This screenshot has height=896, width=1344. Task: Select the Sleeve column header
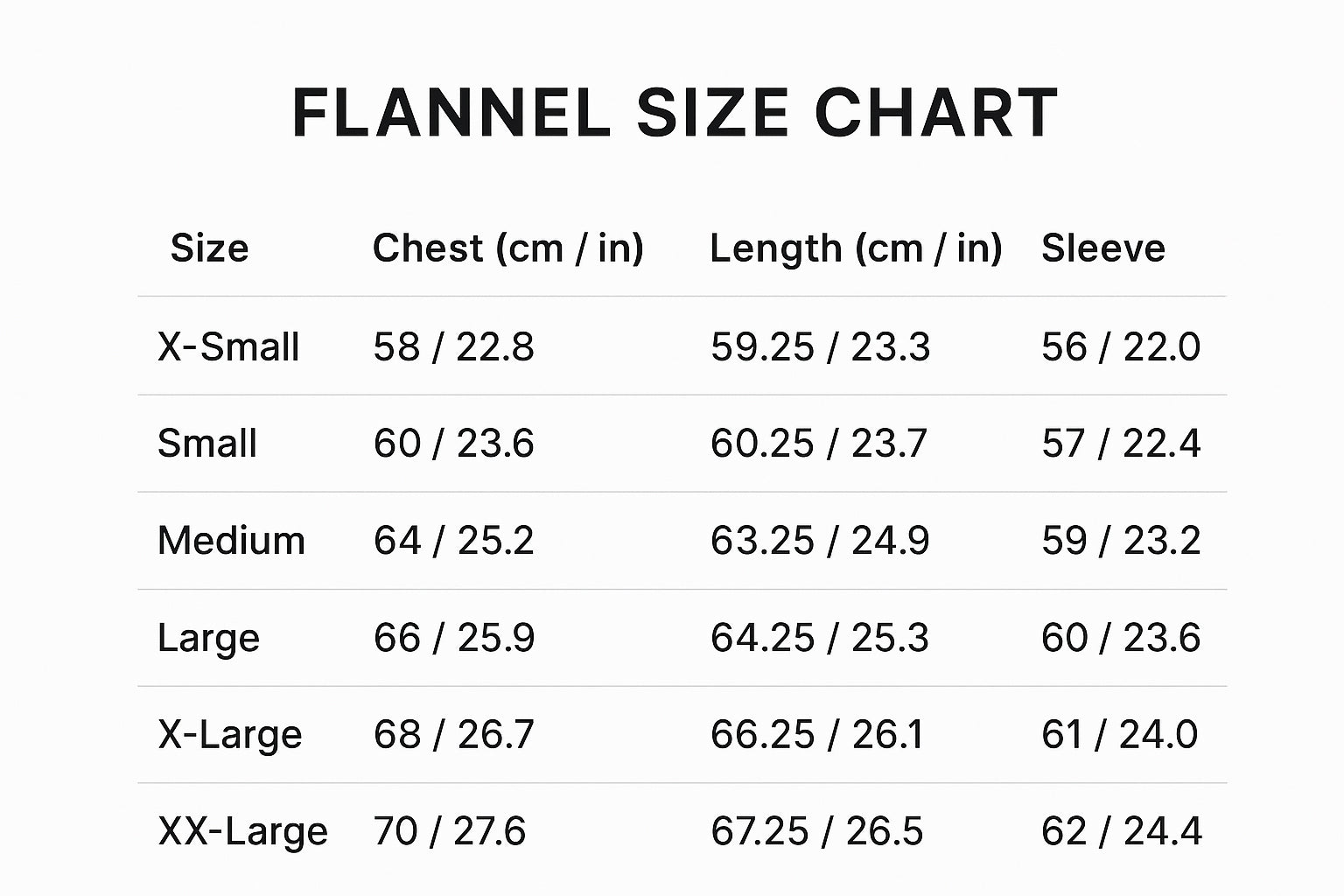pos(1102,248)
